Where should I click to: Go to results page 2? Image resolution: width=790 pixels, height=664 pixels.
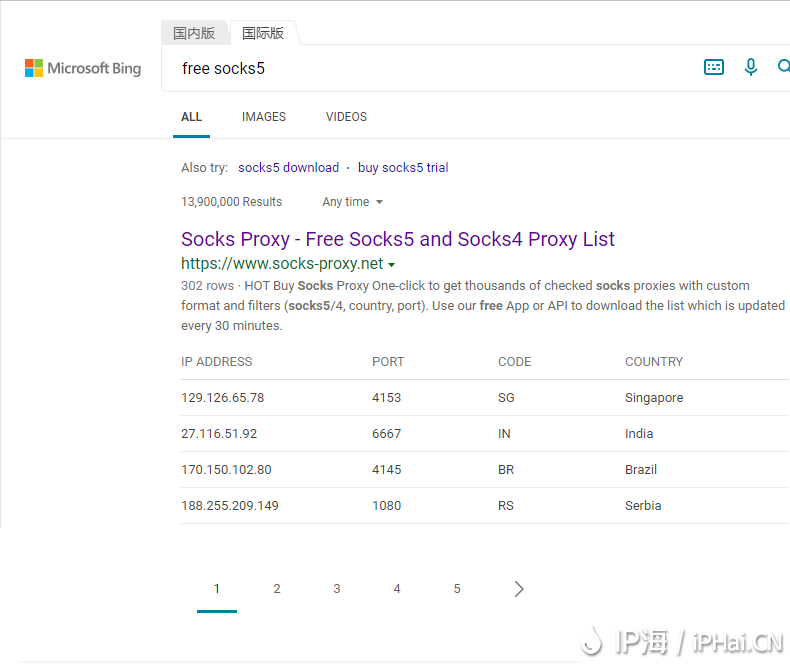tap(277, 589)
